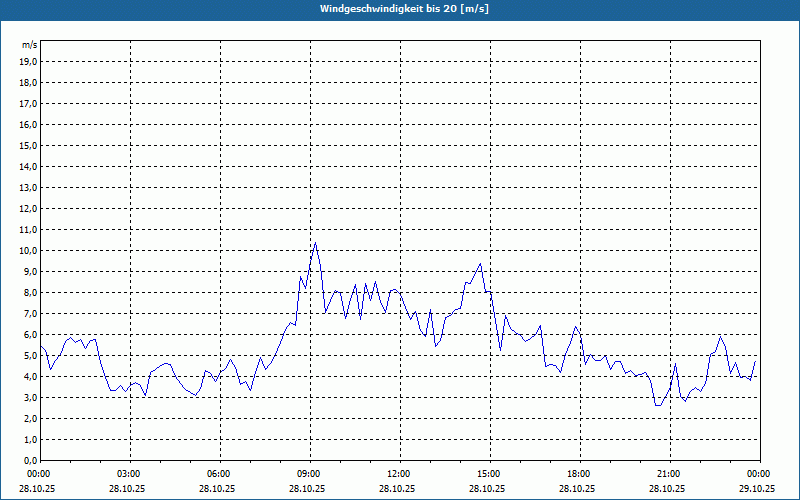Click the "12,0" y-axis label

[29, 209]
